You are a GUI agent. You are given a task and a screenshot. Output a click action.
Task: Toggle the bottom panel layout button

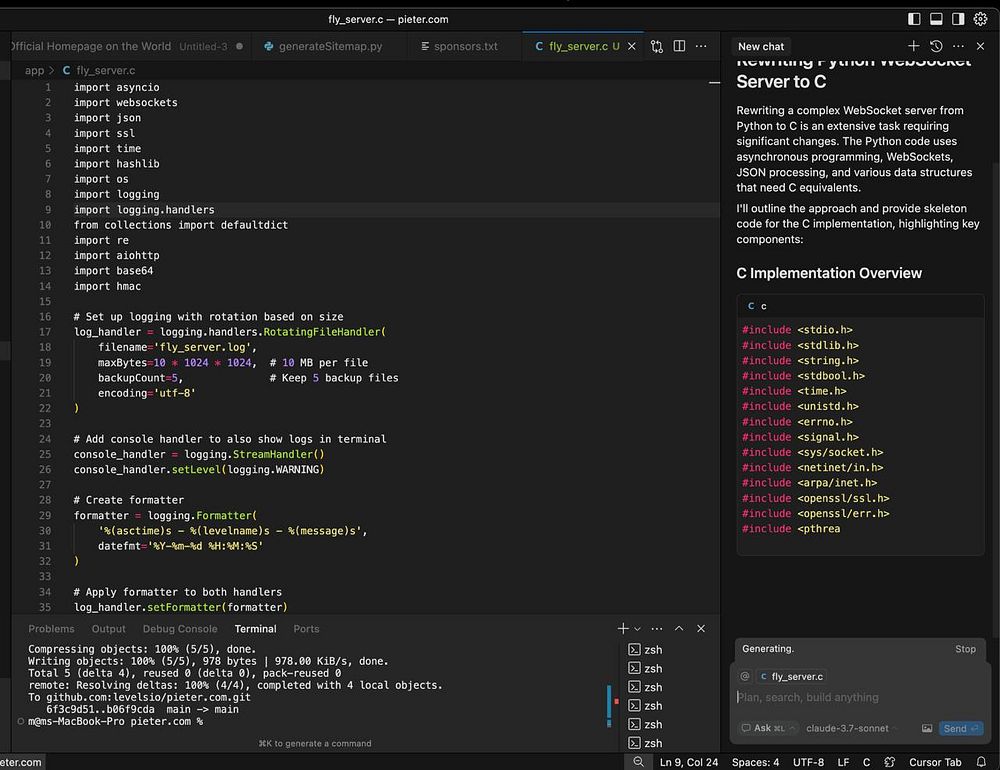(x=936, y=19)
